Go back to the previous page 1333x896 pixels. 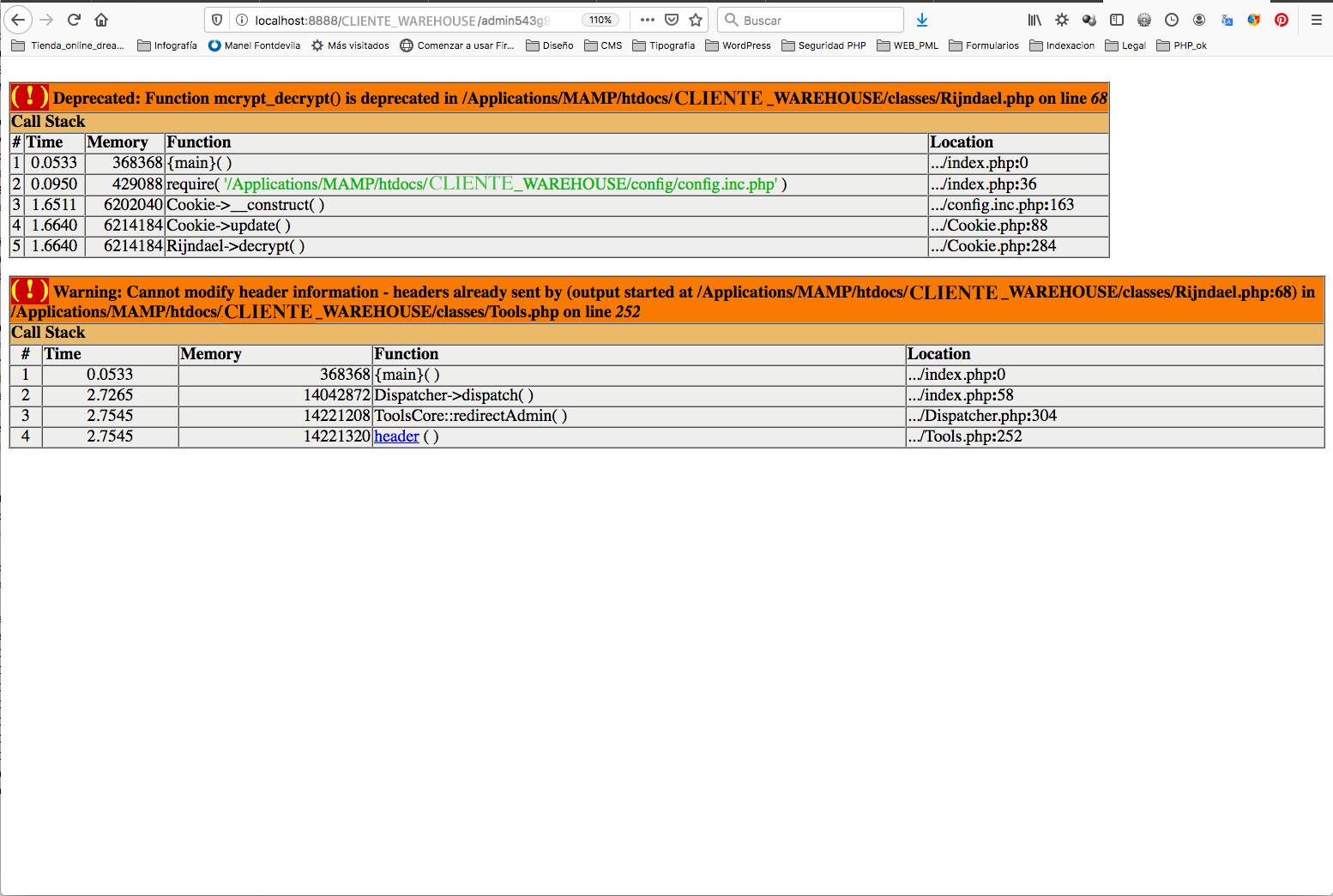(x=18, y=20)
